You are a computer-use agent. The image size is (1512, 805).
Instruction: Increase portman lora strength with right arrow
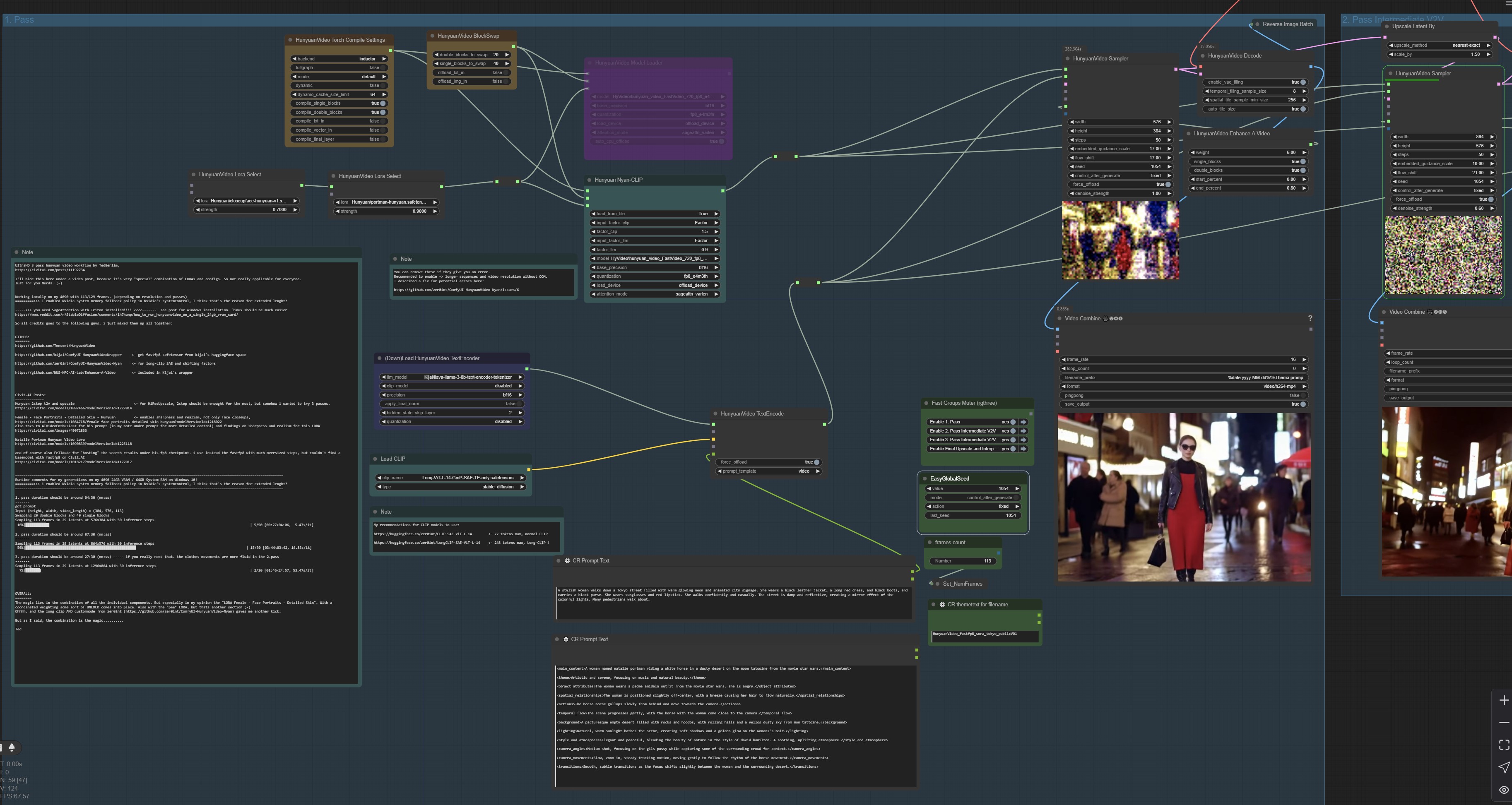pyautogui.click(x=435, y=211)
